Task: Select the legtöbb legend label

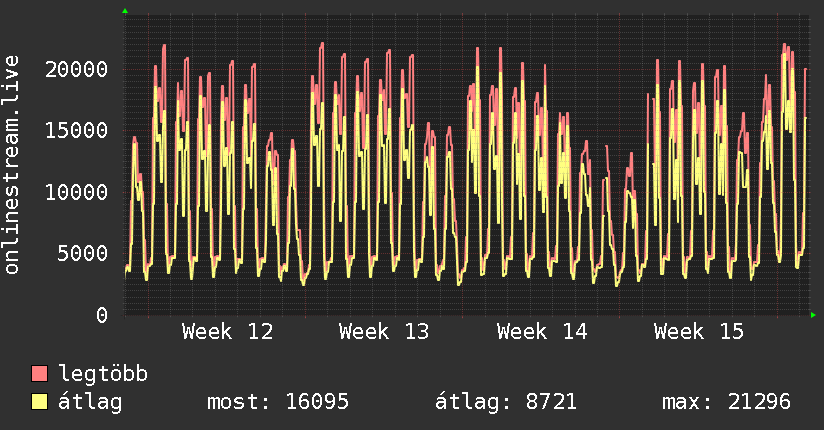Action: pos(104,375)
